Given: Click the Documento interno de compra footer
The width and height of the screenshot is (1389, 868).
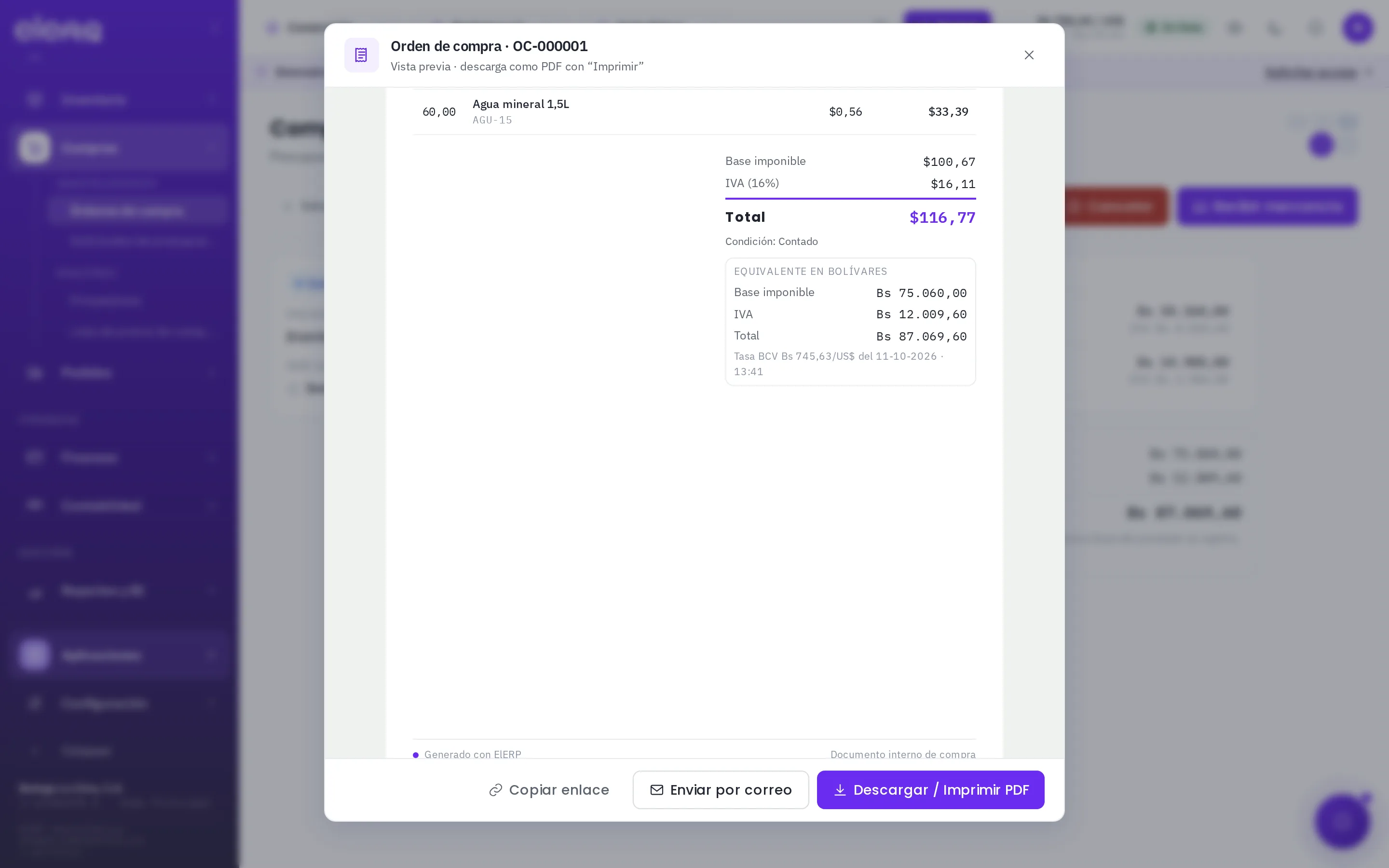Looking at the screenshot, I should (903, 754).
